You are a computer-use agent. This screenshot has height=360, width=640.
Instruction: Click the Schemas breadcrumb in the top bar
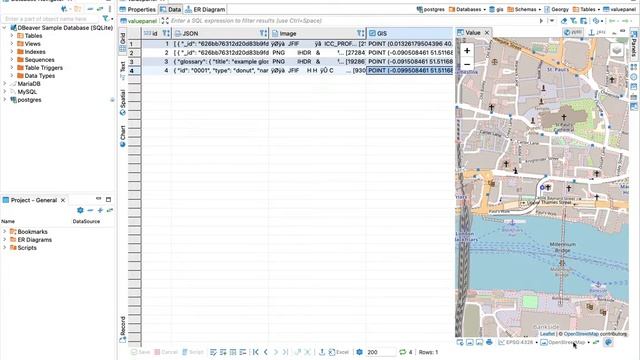(525, 9)
